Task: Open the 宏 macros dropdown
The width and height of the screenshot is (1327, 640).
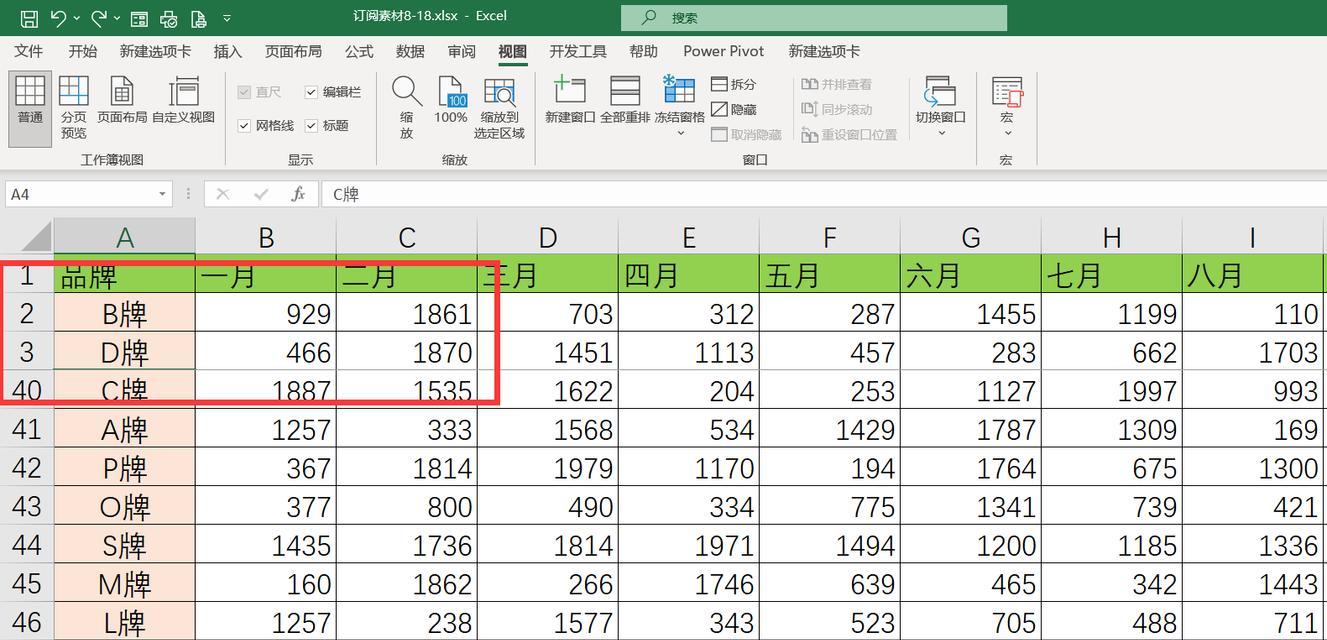Action: 1007,106
